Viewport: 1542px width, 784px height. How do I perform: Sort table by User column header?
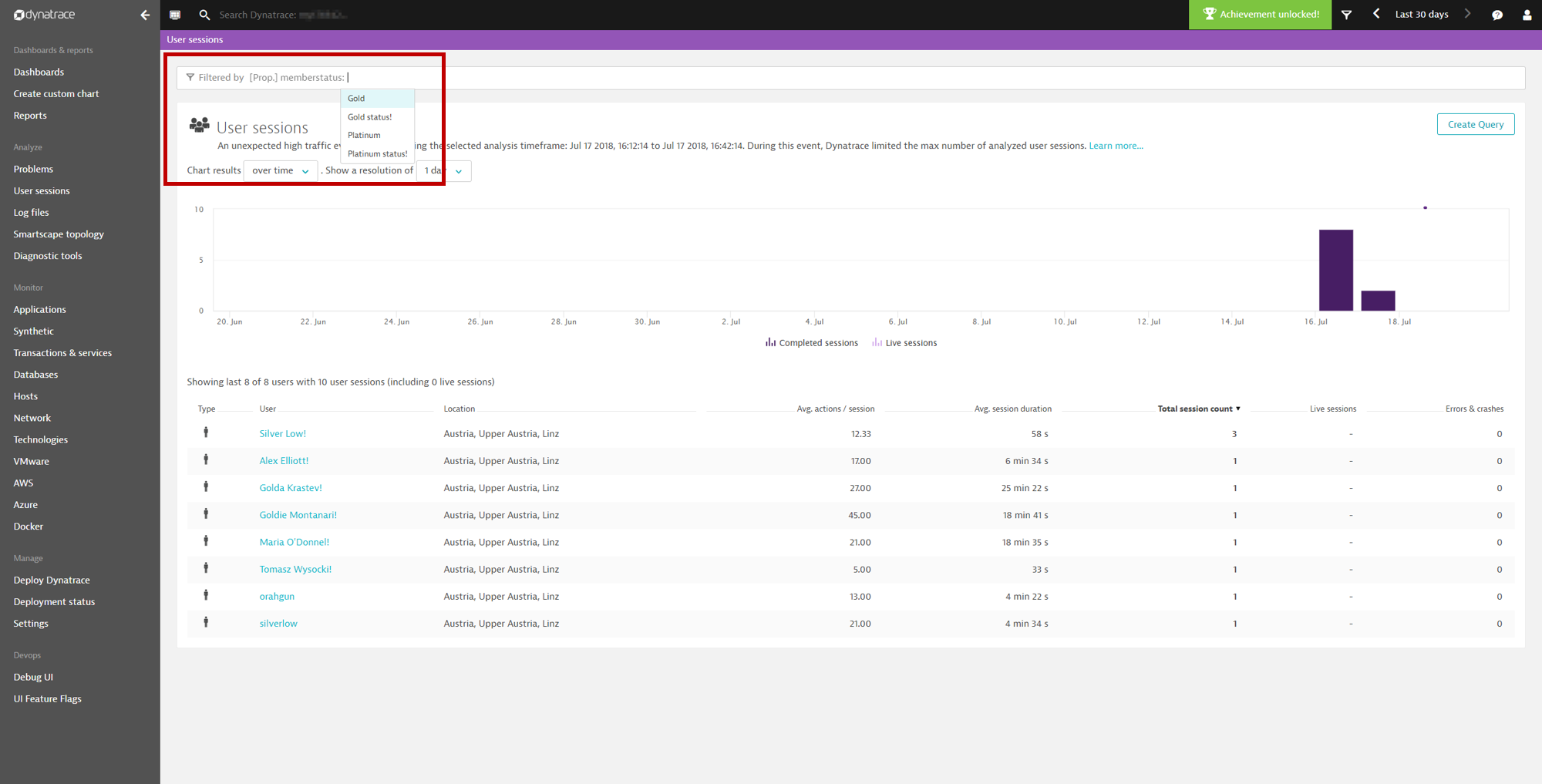point(268,409)
